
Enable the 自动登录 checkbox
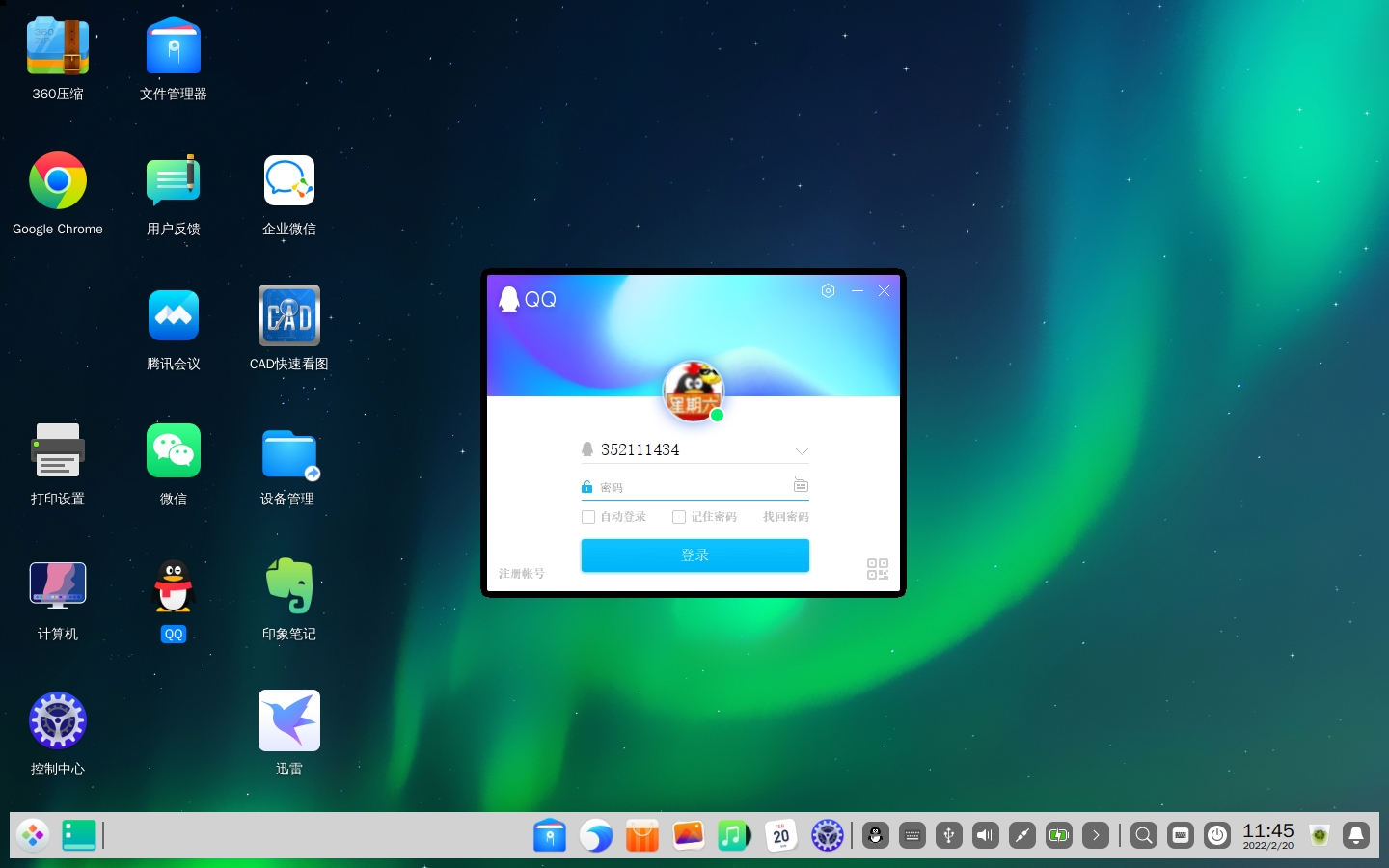588,517
